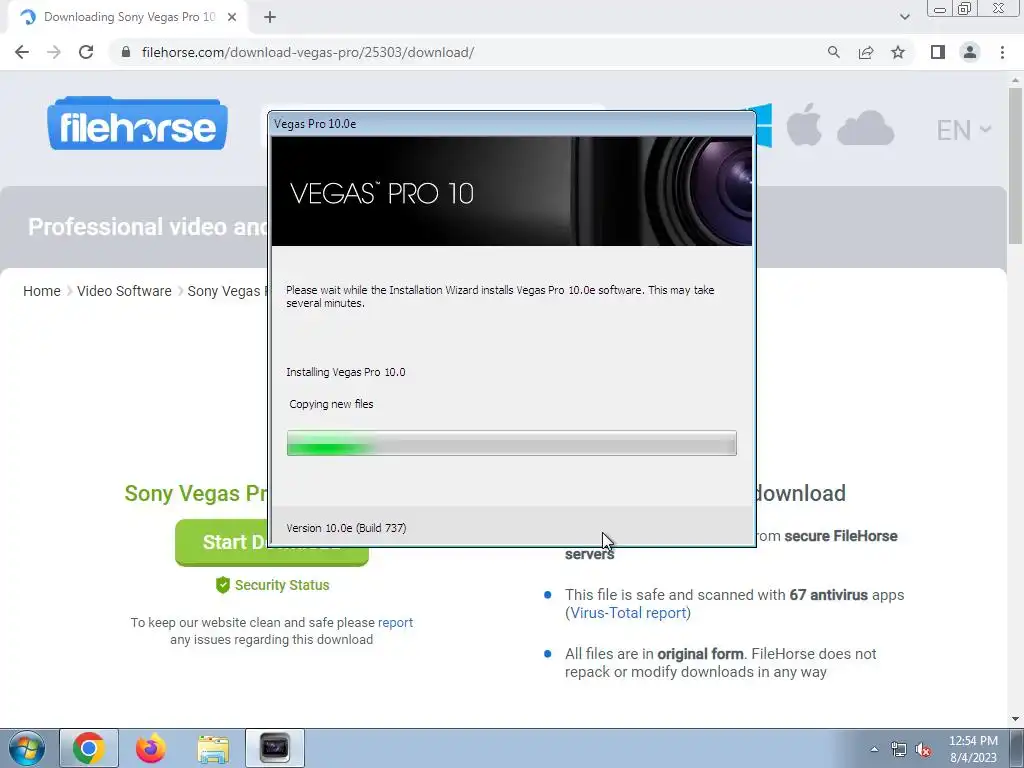Click the zoom magnifier icon in address bar

(x=833, y=52)
